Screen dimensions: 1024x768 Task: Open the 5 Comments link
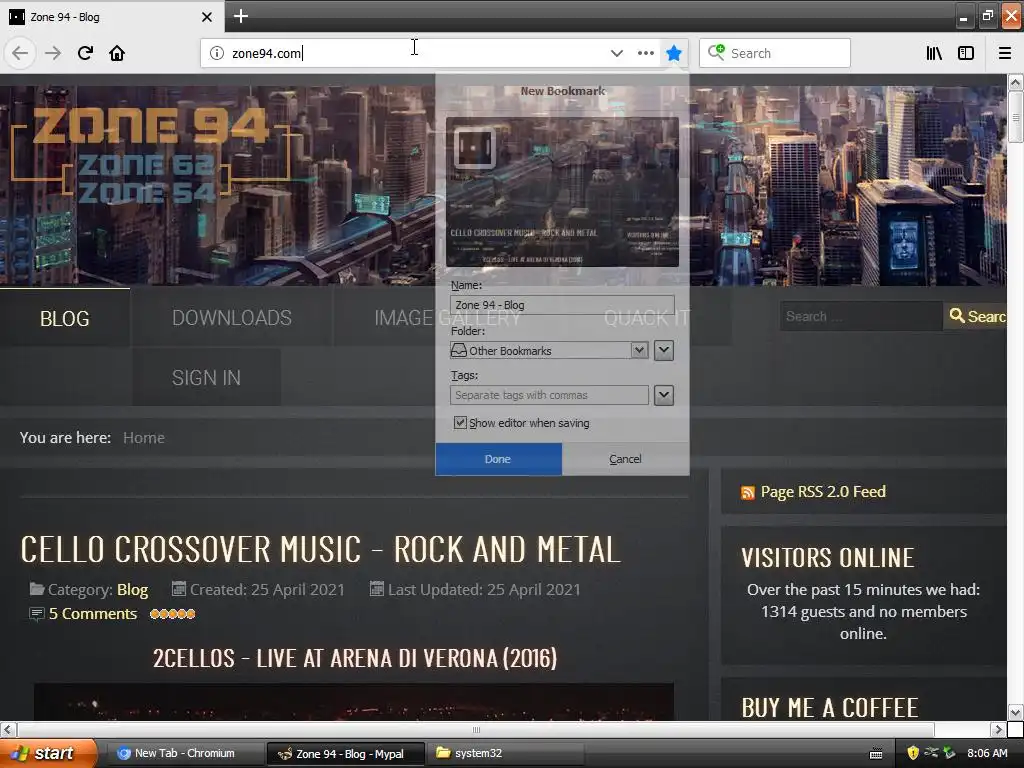(x=93, y=614)
